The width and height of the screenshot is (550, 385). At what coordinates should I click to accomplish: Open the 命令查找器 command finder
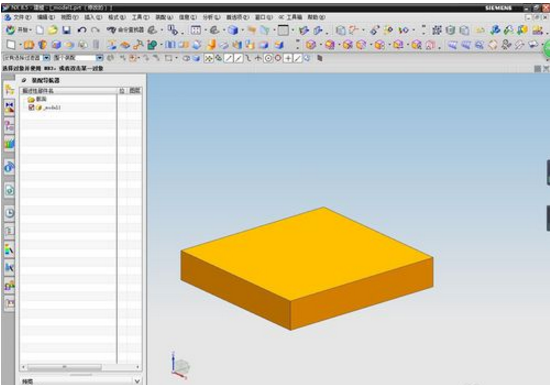[x=125, y=30]
